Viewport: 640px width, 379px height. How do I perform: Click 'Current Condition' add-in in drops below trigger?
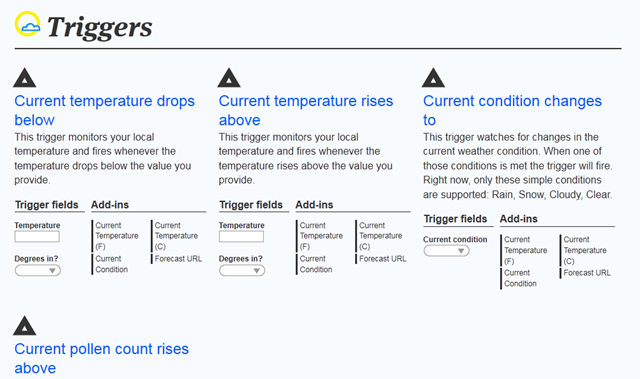click(x=111, y=264)
